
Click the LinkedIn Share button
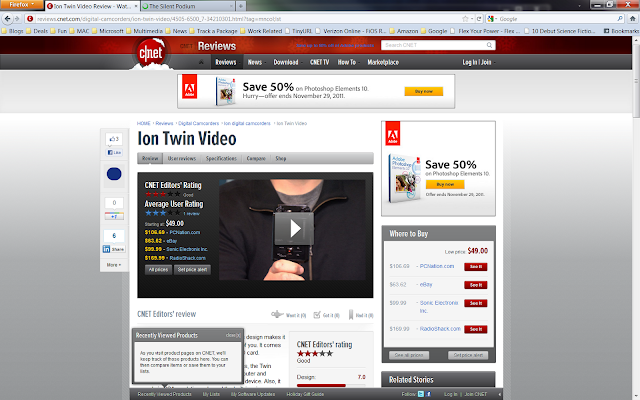(114, 249)
